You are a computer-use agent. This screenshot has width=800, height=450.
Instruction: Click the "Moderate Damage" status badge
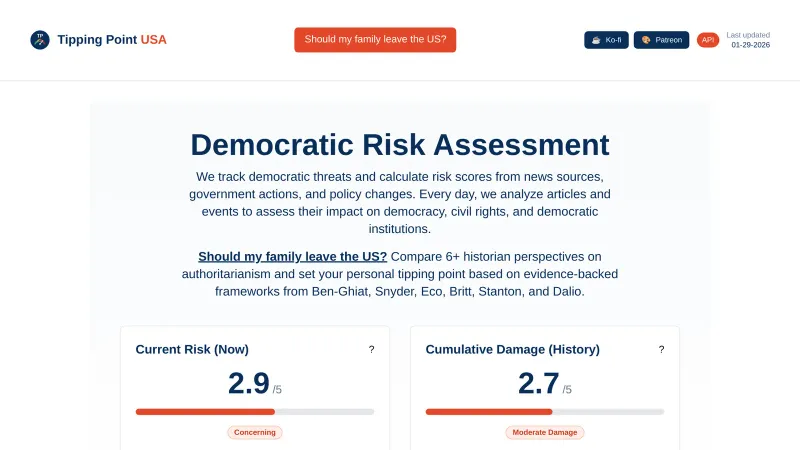point(545,433)
